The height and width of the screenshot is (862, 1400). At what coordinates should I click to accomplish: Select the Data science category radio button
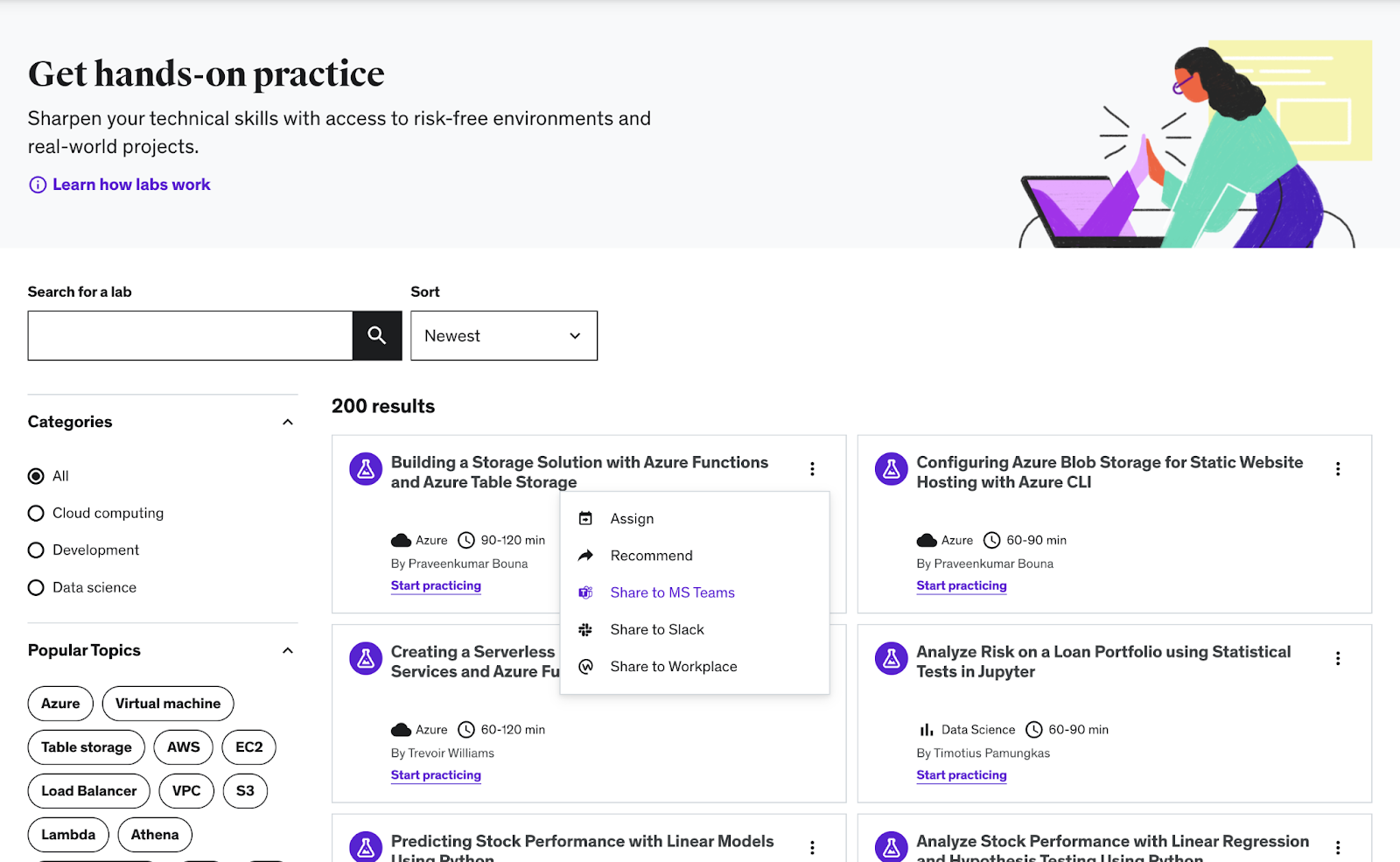point(36,587)
